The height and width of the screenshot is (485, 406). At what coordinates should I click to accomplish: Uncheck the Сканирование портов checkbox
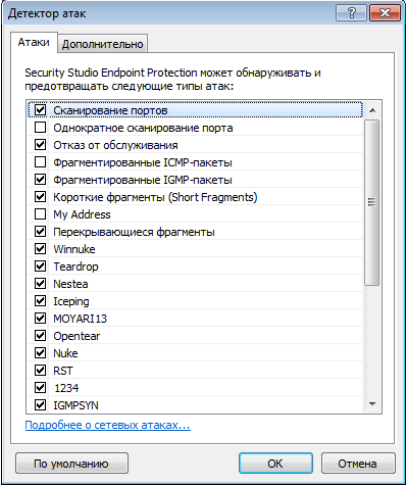(40, 110)
